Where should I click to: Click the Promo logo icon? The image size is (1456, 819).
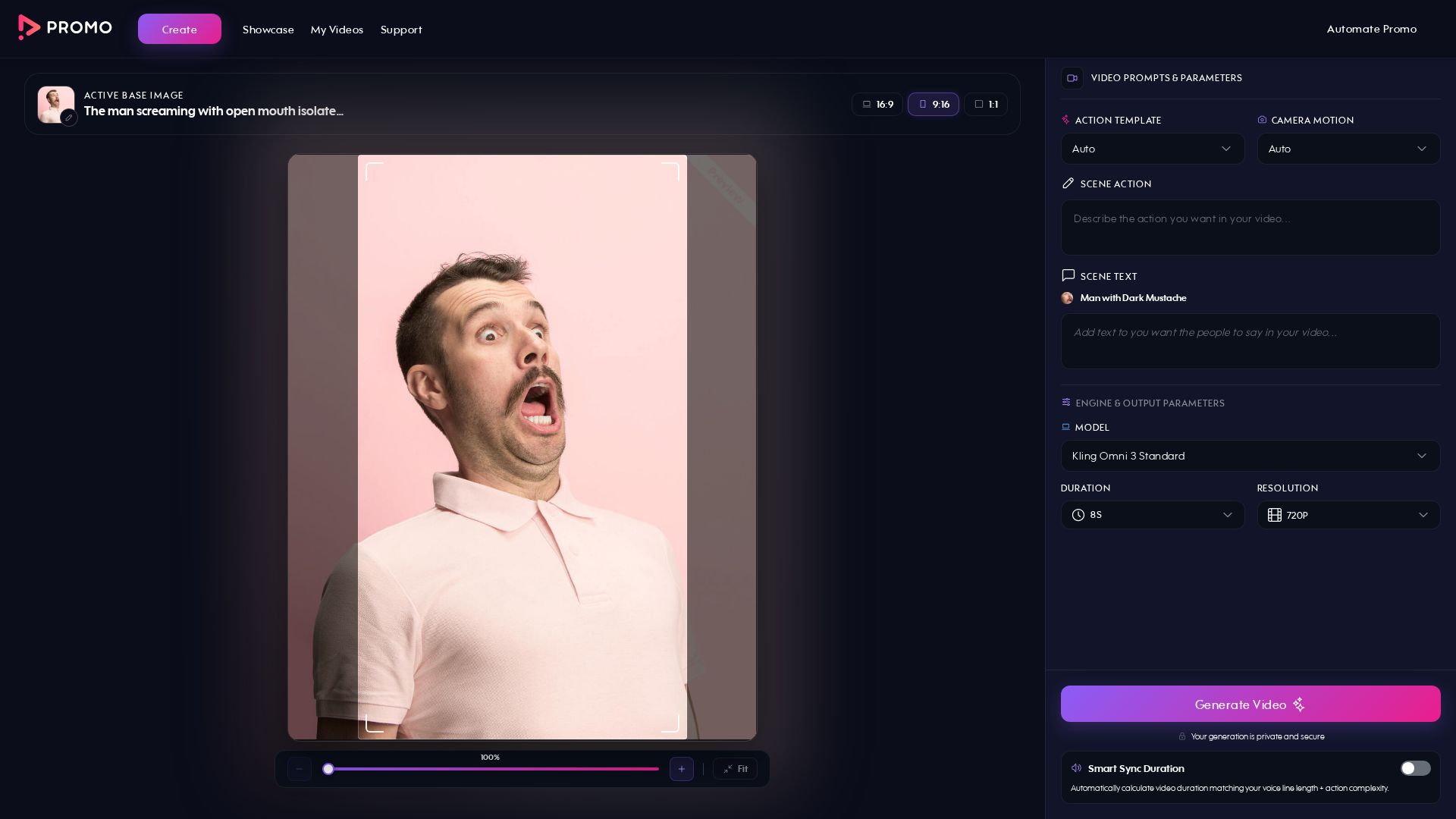[29, 27]
